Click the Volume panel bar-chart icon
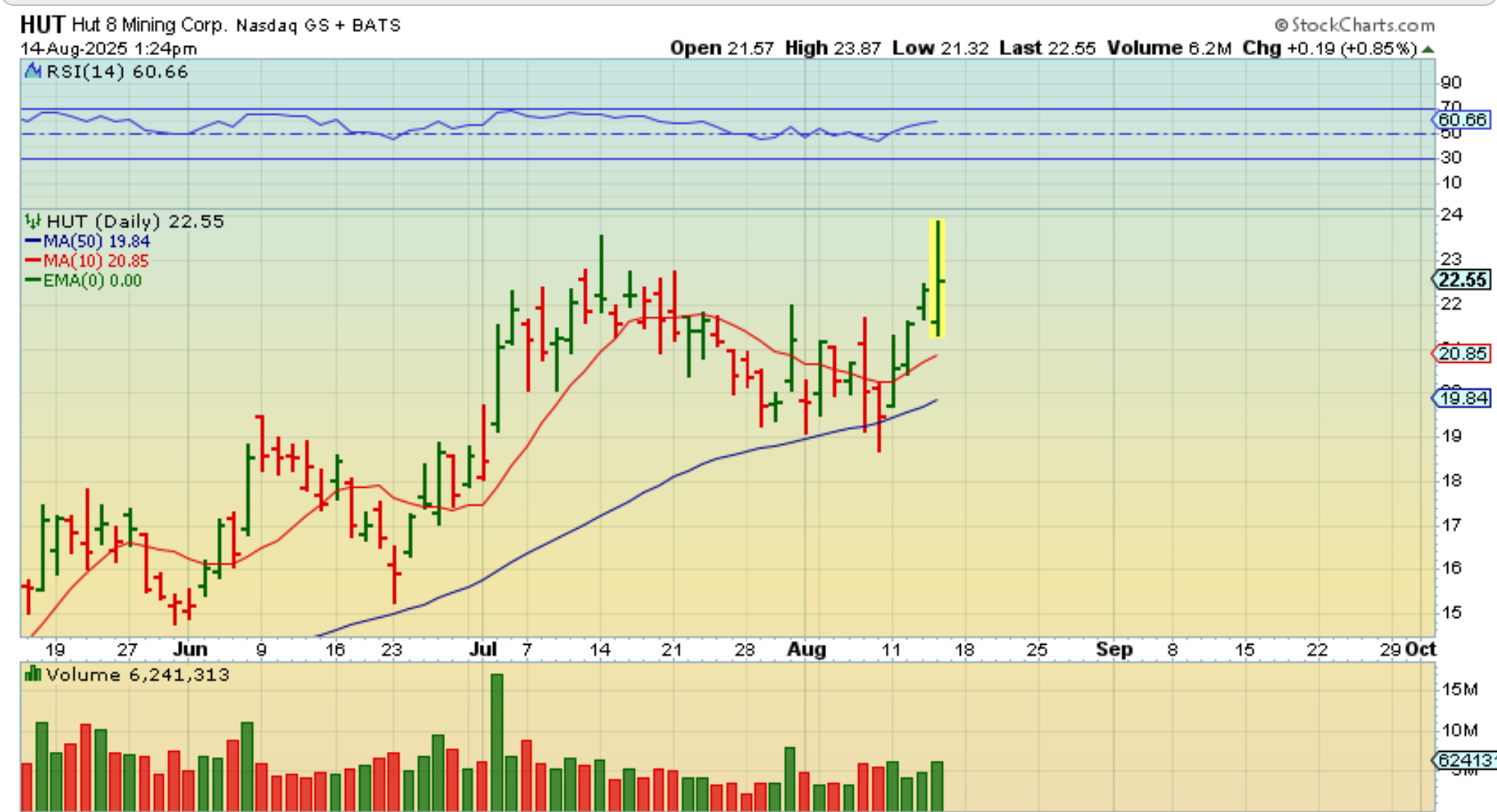The image size is (1497, 812). 33,674
